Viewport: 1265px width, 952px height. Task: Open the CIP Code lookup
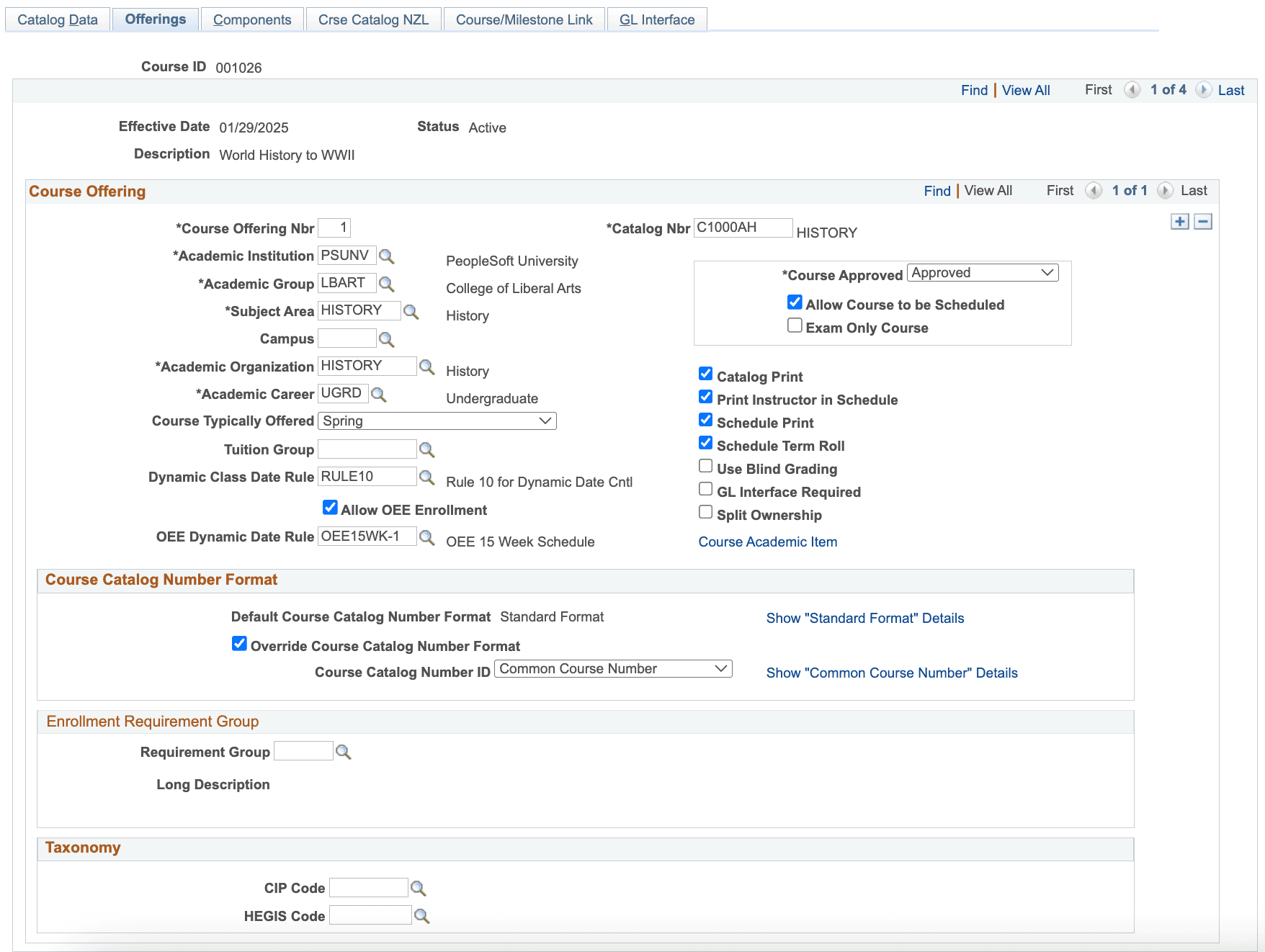click(419, 888)
